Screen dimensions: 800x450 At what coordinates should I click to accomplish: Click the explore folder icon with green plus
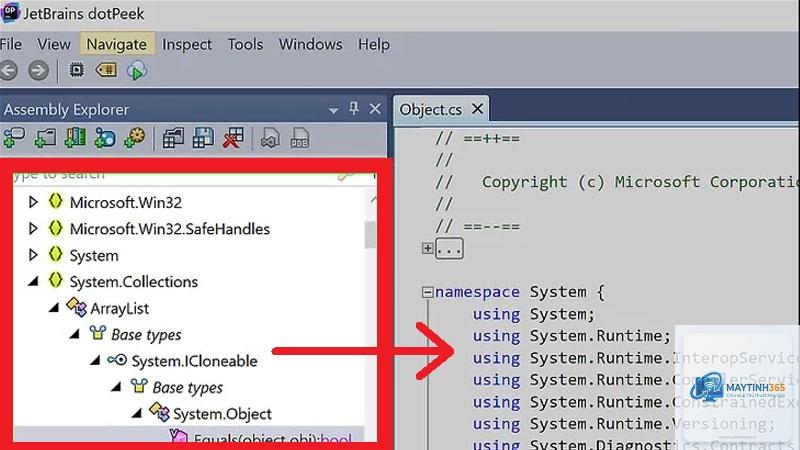point(45,138)
